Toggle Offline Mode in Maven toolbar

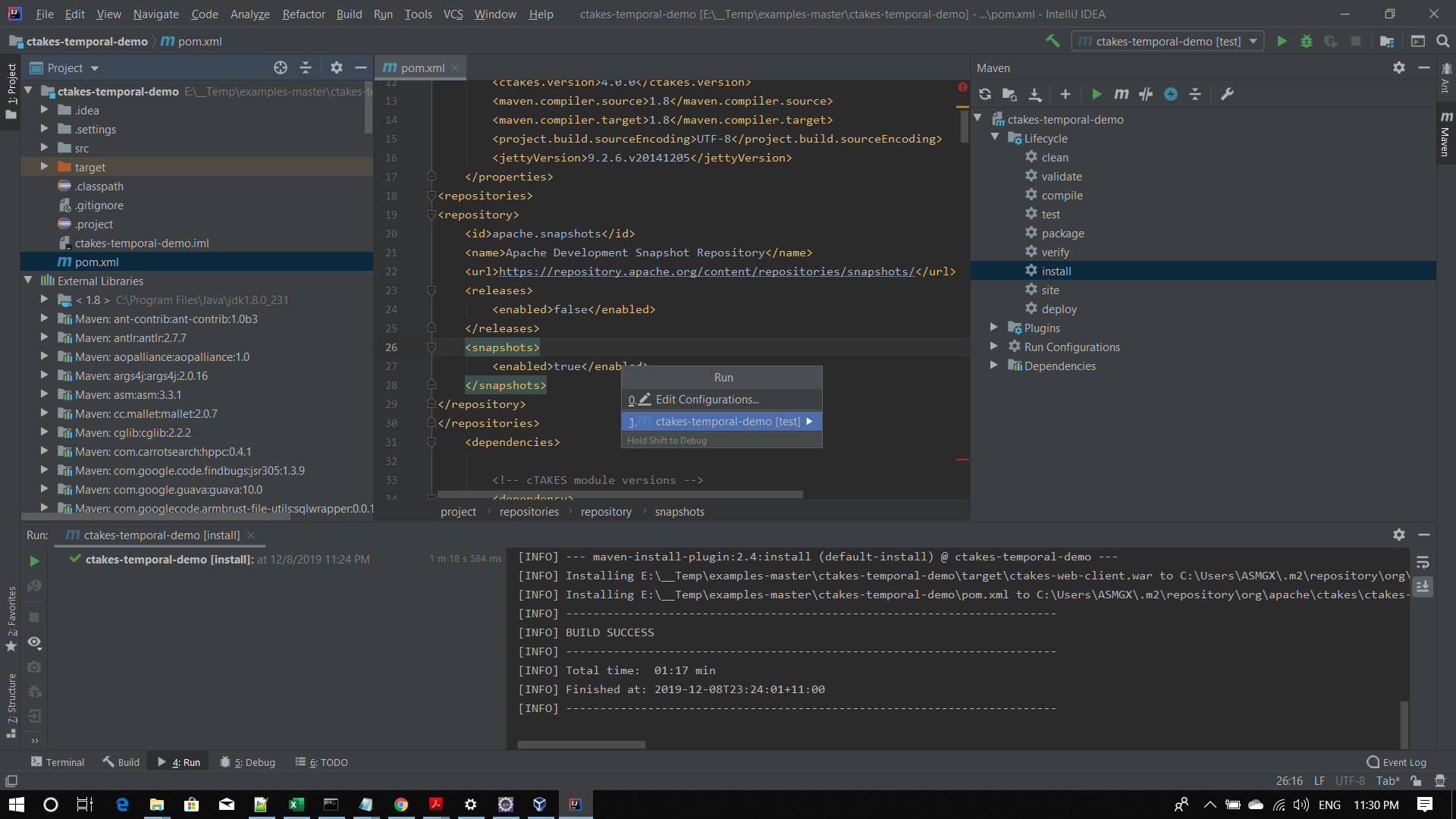tap(1146, 94)
